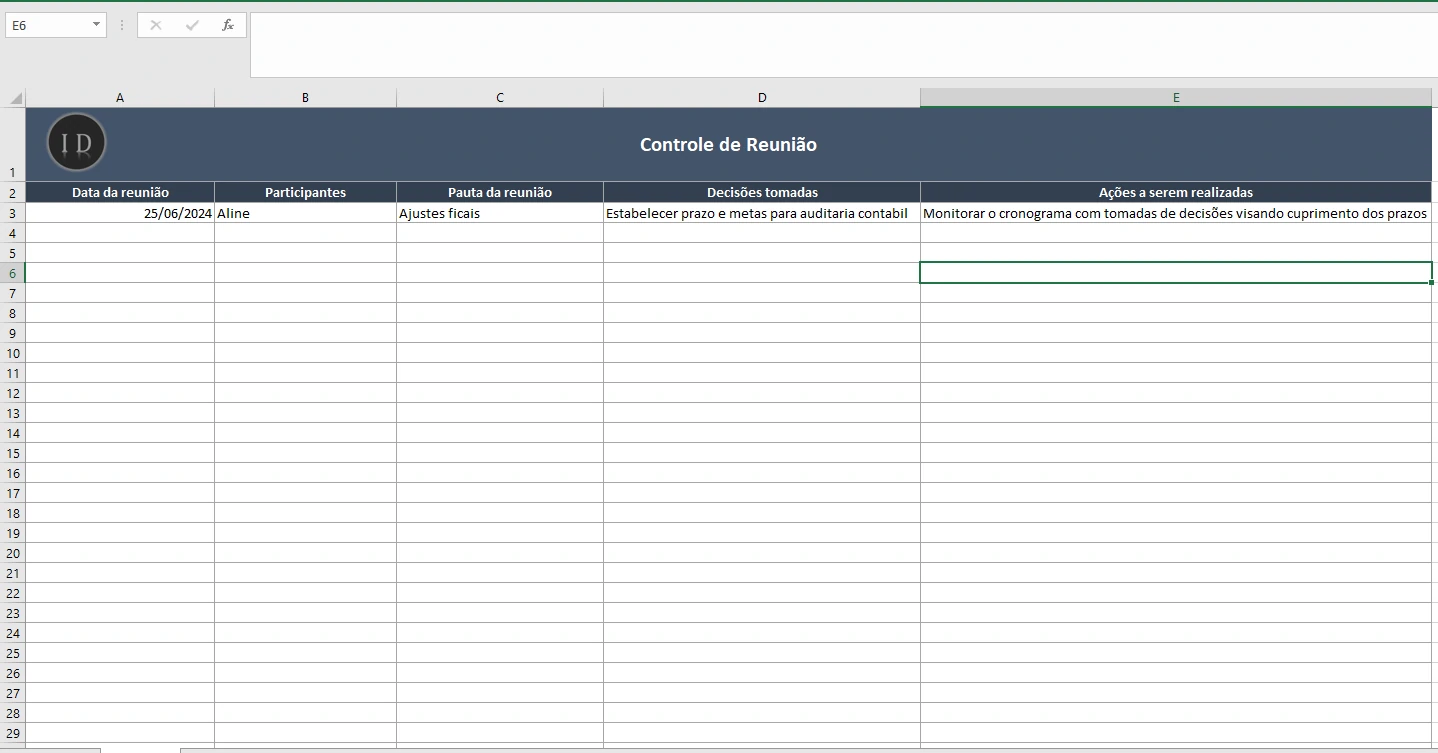Select column D header
Screen dimensions: 1438x753
point(761,98)
